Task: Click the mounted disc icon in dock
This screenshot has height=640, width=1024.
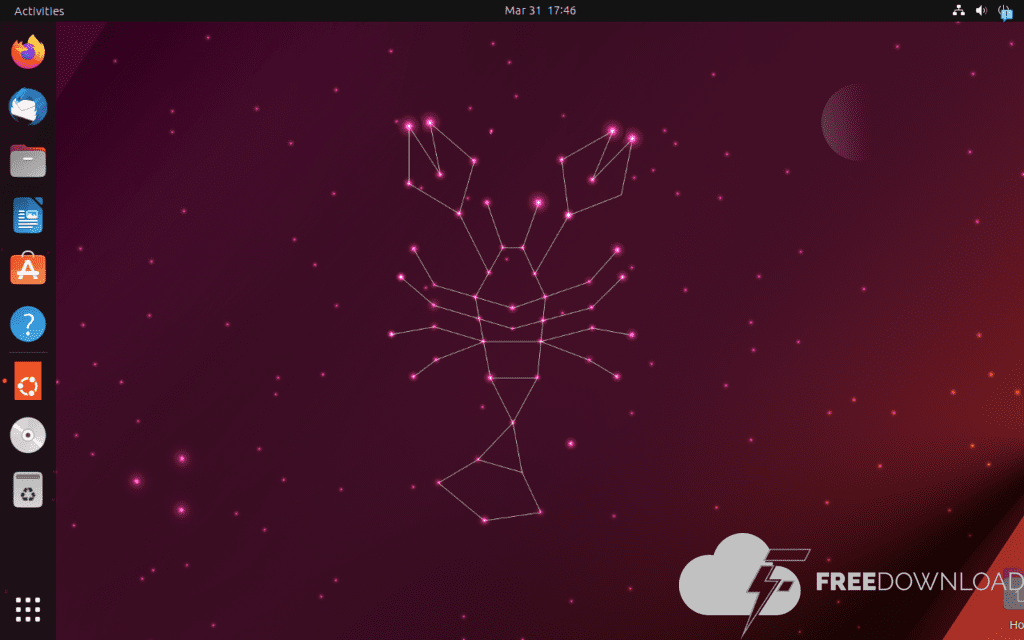Action: point(28,436)
